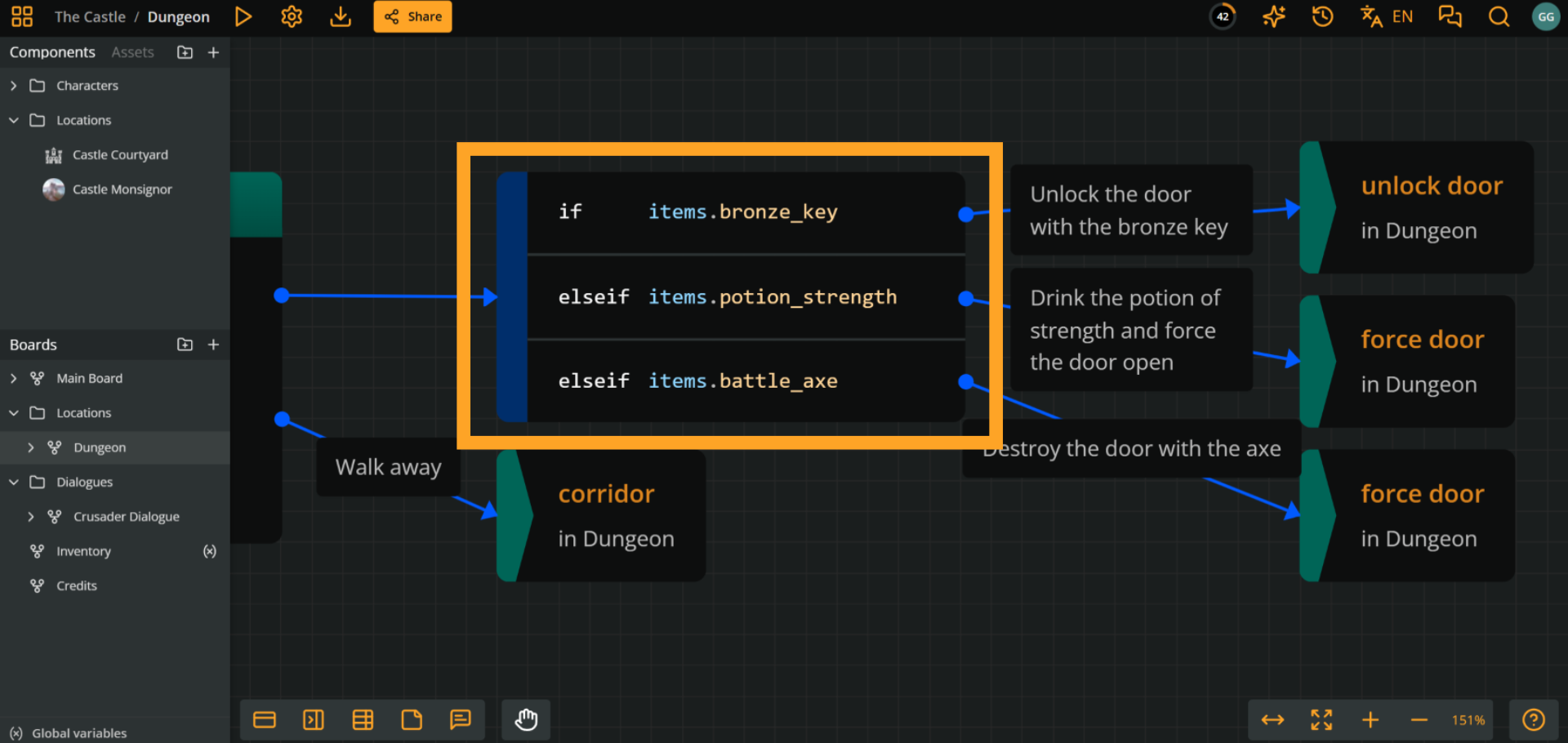Select the add element node tool
The height and width of the screenshot is (743, 1568).
pos(265,719)
